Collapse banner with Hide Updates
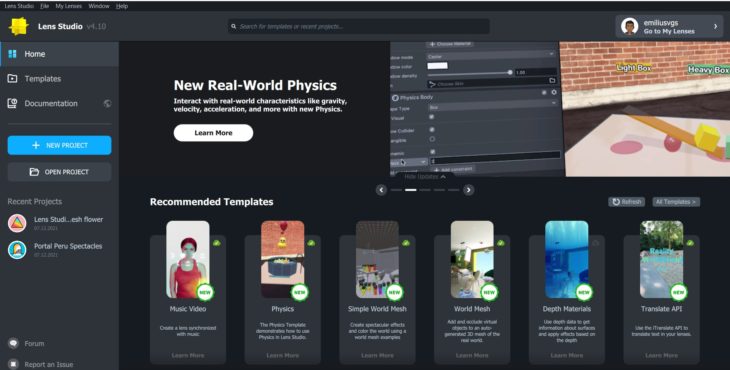This screenshot has width=730, height=370. tap(425, 177)
